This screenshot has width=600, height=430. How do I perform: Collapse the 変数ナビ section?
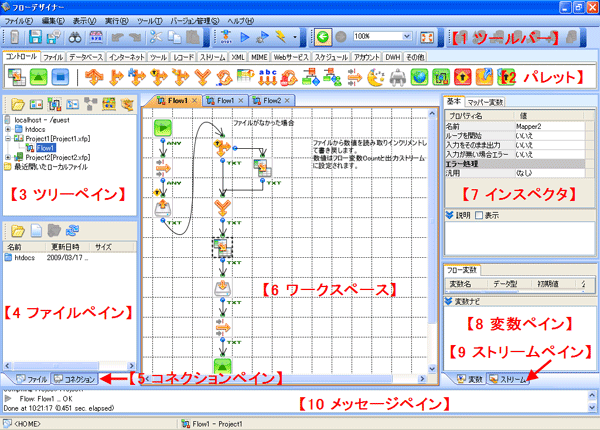pyautogui.click(x=447, y=300)
